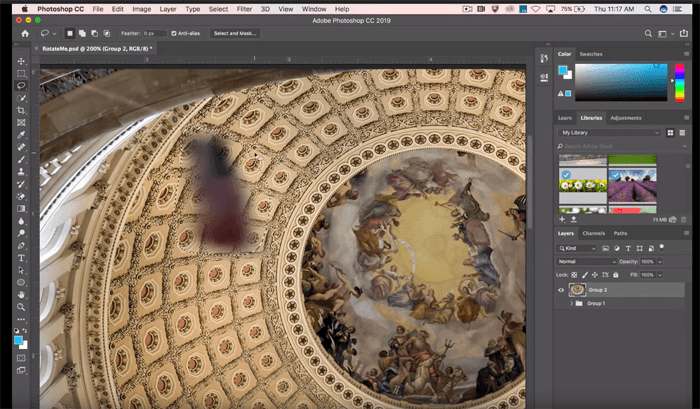Select the Ellipse shape tool

tap(21, 282)
